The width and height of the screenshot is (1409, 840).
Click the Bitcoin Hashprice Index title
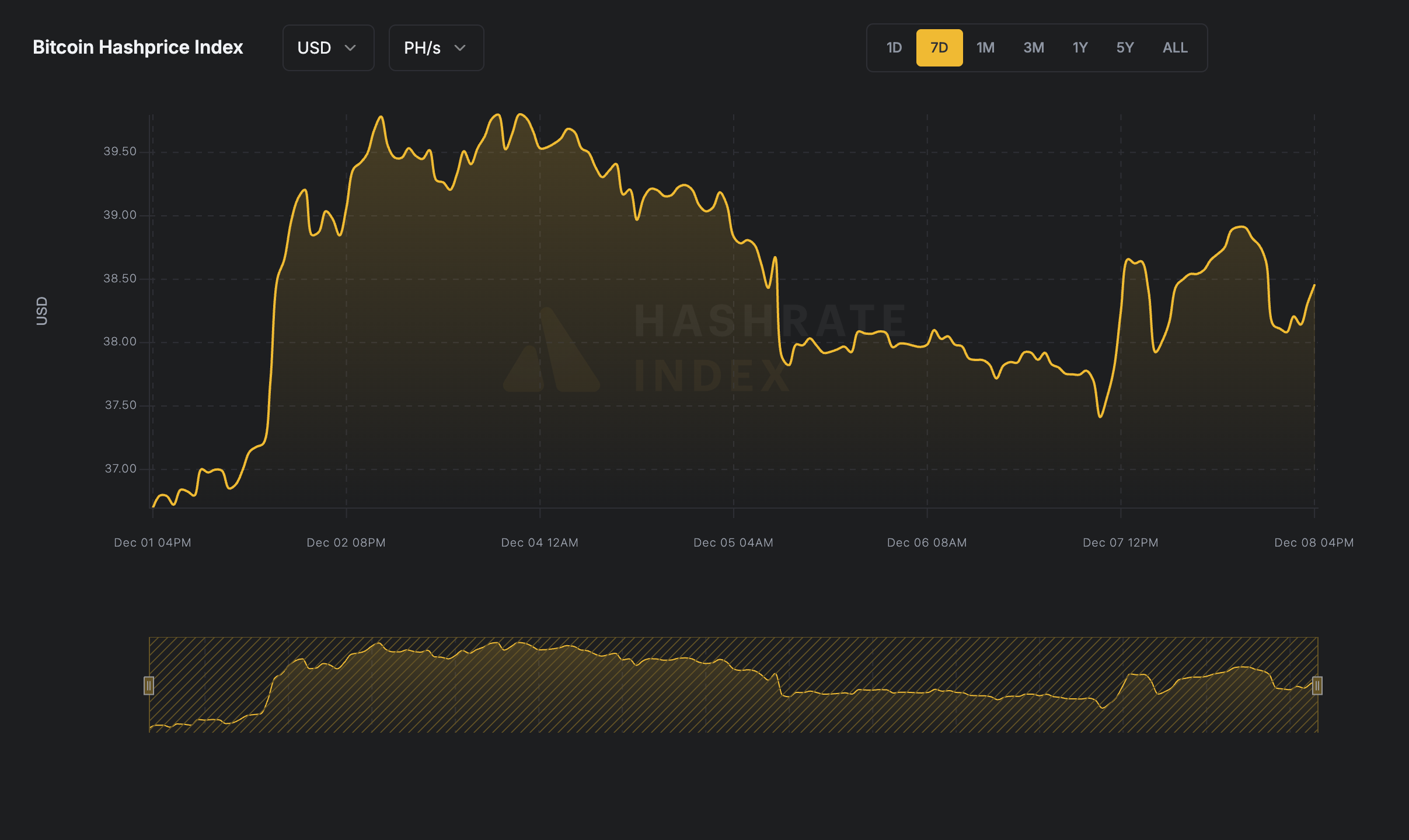pyautogui.click(x=138, y=47)
